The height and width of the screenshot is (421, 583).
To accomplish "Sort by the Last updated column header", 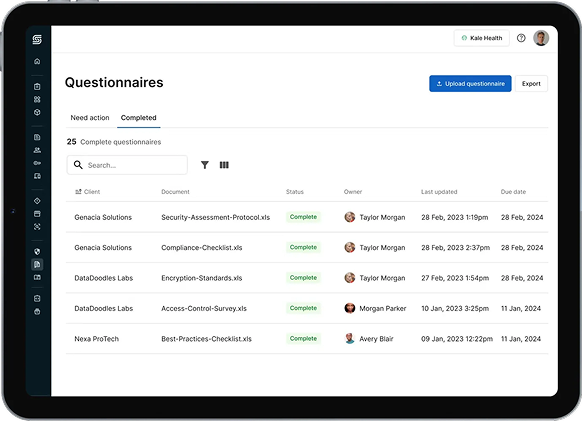I will pos(439,192).
